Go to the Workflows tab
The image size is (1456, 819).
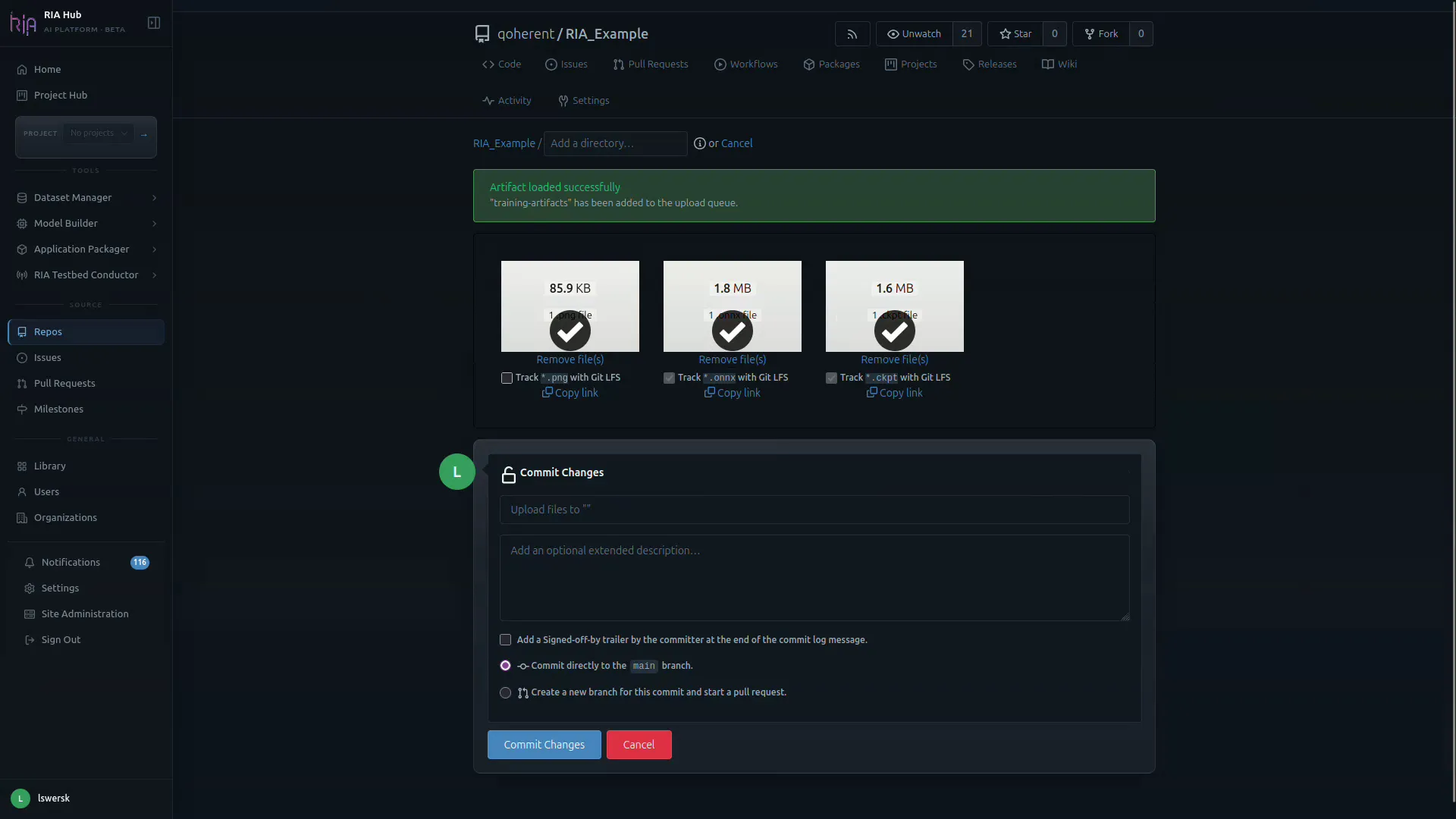click(746, 64)
